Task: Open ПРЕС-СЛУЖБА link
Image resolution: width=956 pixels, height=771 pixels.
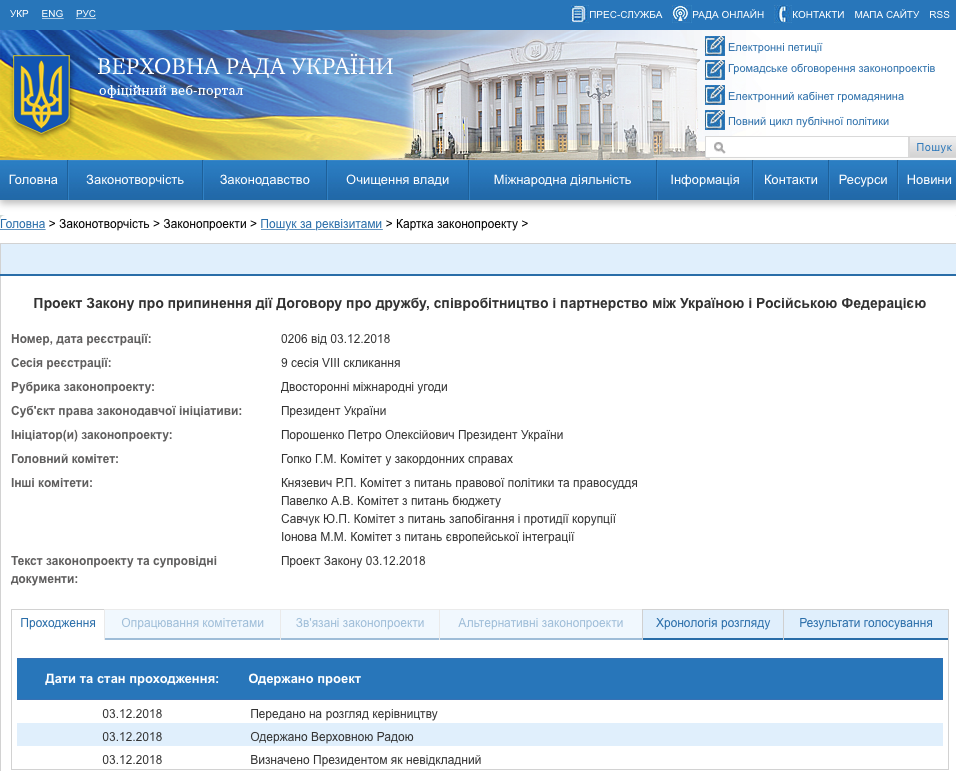Action: (x=625, y=14)
